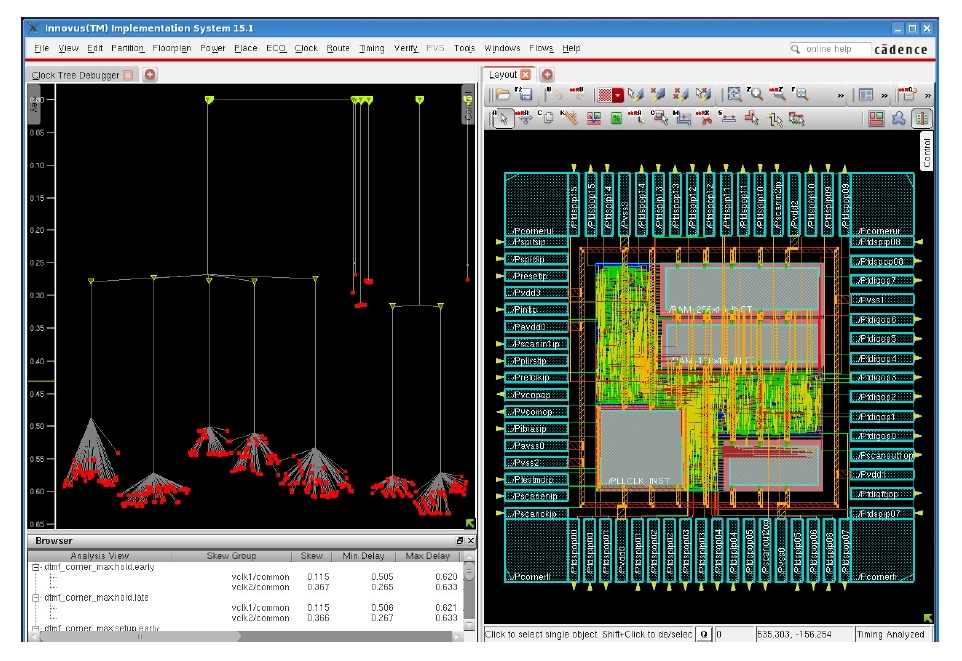Image resolution: width=962 pixels, height=661 pixels.
Task: Add a new tab beside Layout
Action: pos(547,75)
